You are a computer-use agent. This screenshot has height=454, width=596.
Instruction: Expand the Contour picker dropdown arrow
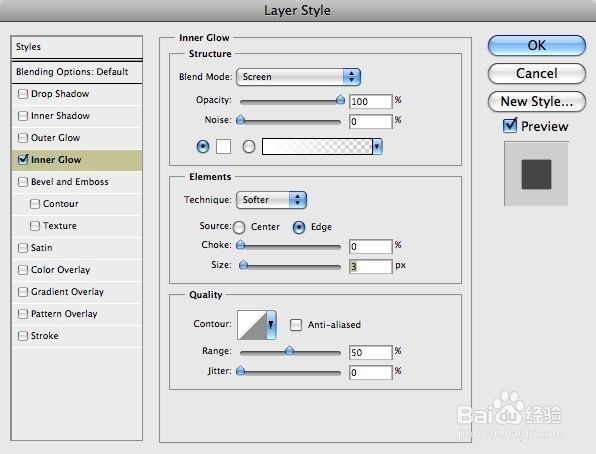pyautogui.click(x=271, y=325)
